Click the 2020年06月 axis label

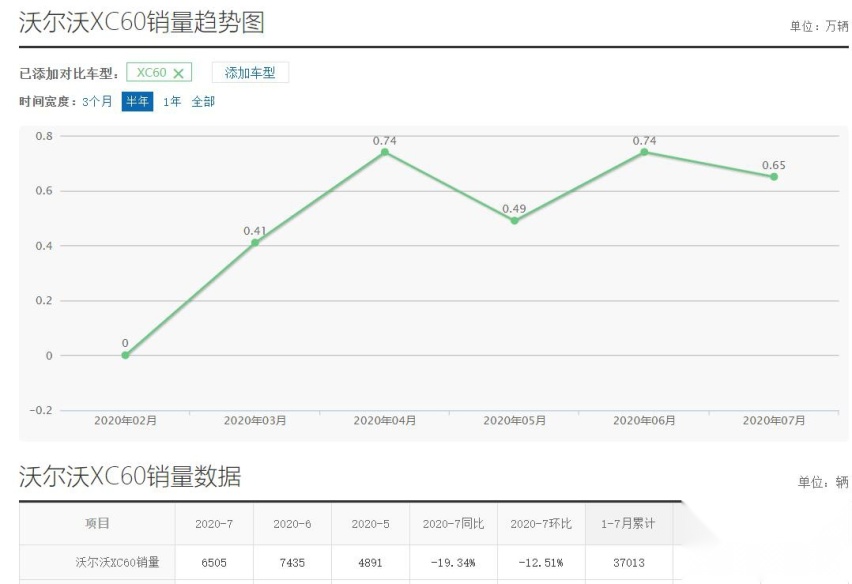click(x=644, y=420)
